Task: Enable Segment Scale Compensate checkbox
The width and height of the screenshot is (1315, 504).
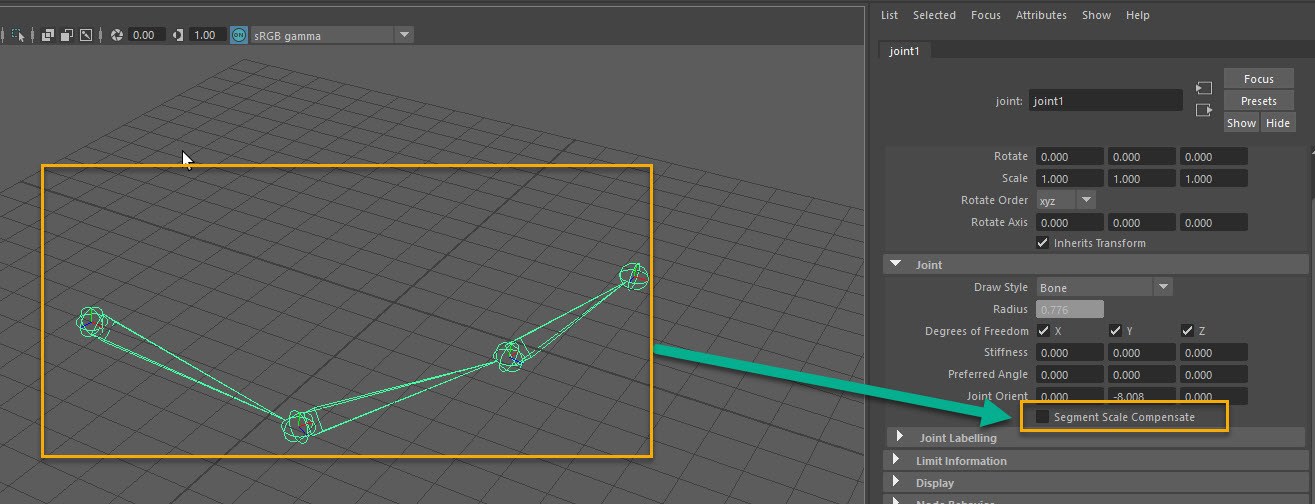Action: 1043,417
